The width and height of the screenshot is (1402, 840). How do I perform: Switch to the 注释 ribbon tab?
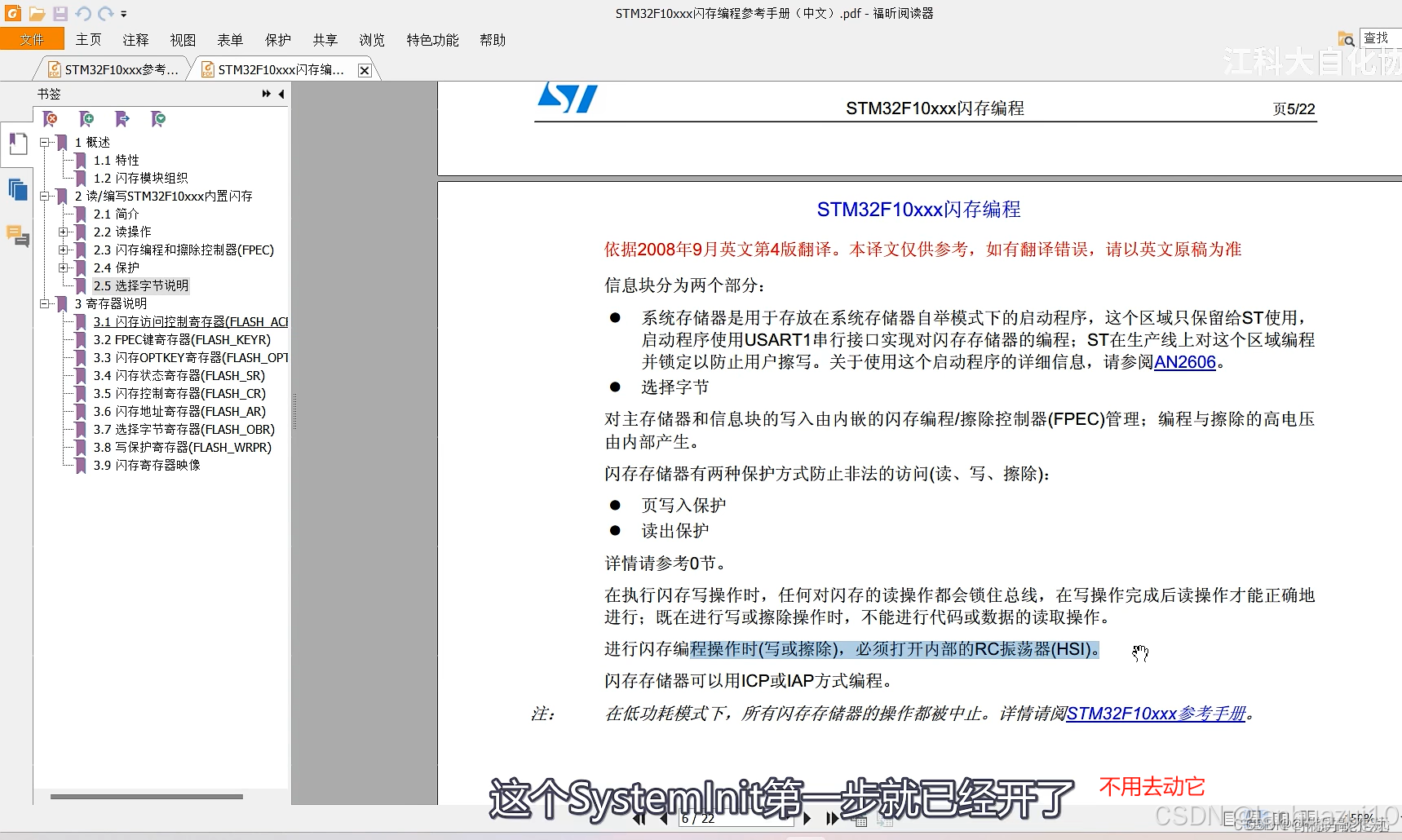tap(135, 40)
